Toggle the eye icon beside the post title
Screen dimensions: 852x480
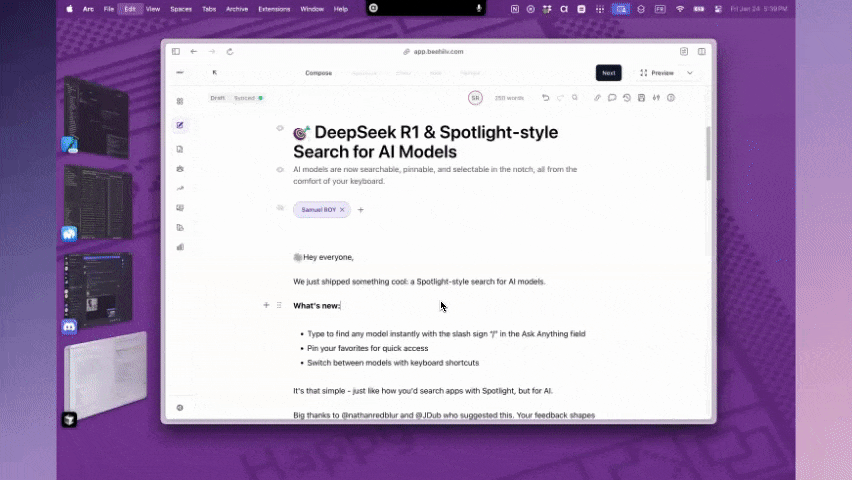tap(280, 128)
